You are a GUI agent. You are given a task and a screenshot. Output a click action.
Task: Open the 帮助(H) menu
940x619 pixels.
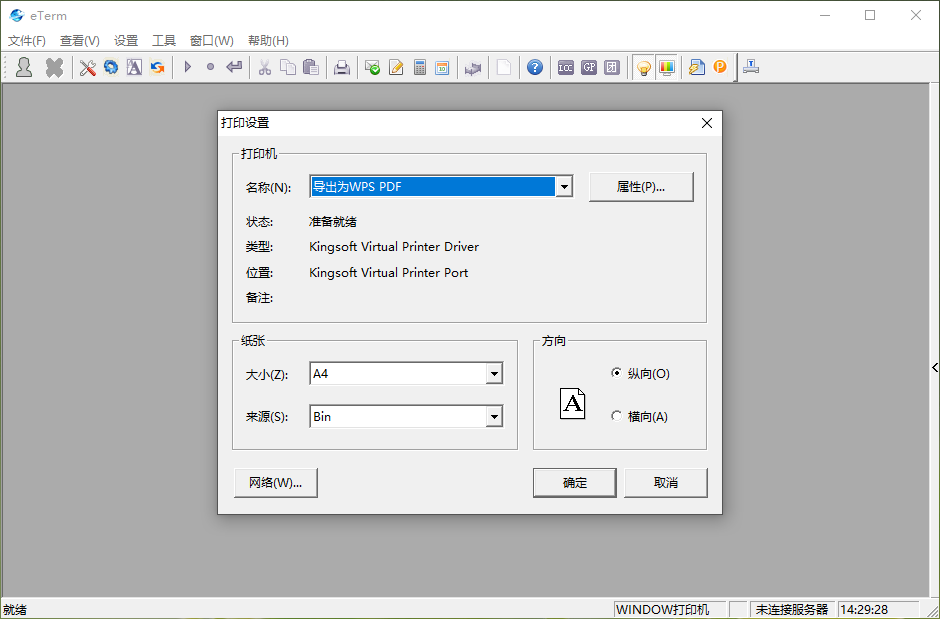(x=269, y=41)
